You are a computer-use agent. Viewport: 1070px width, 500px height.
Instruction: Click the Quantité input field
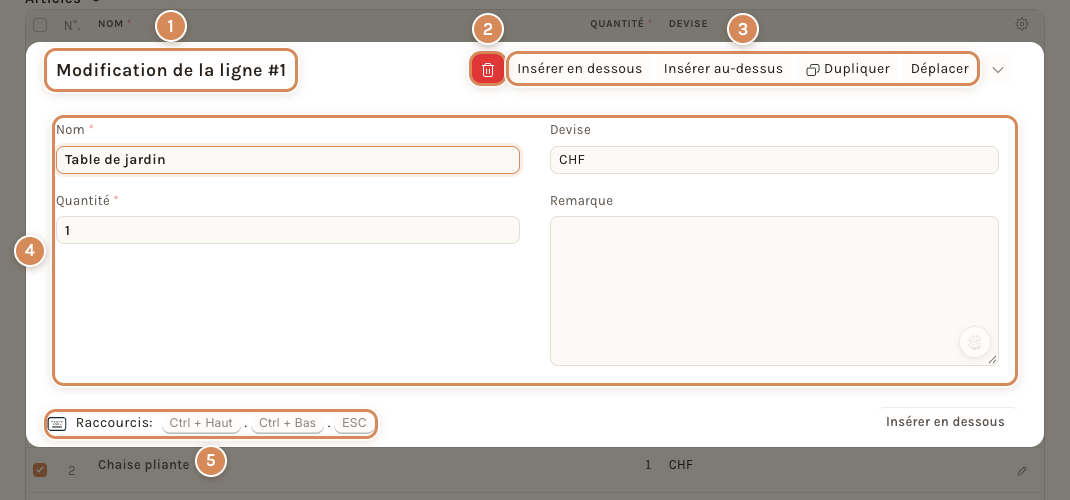[x=288, y=231]
